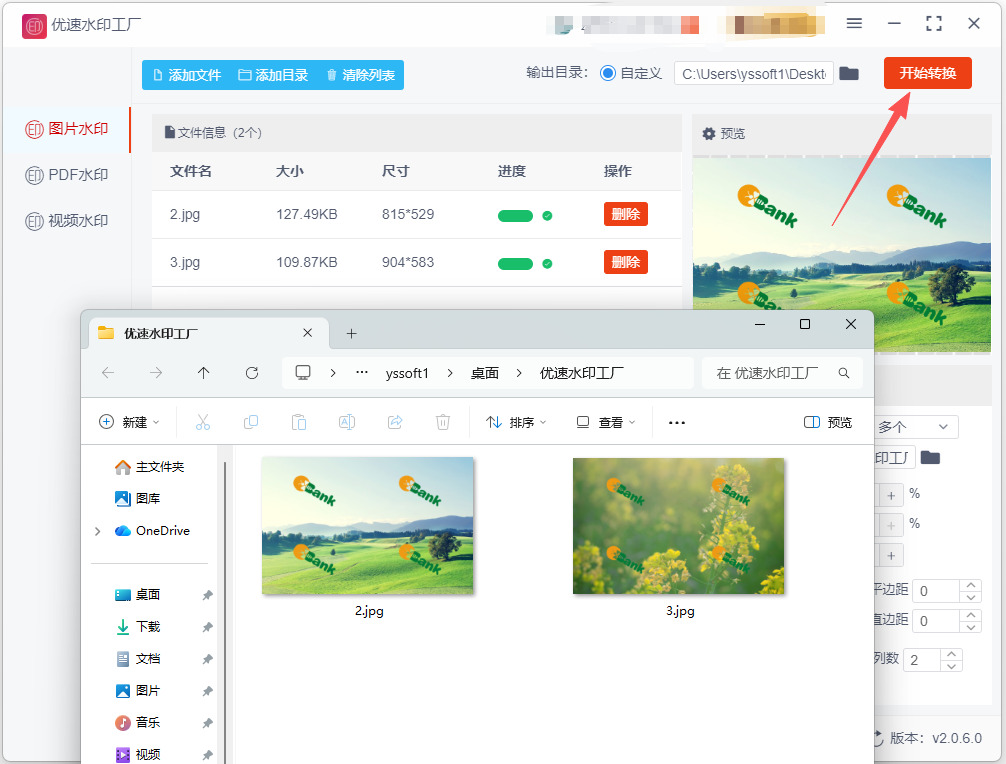The height and width of the screenshot is (764, 1006).
Task: Go back in File Explorer
Action: [108, 373]
